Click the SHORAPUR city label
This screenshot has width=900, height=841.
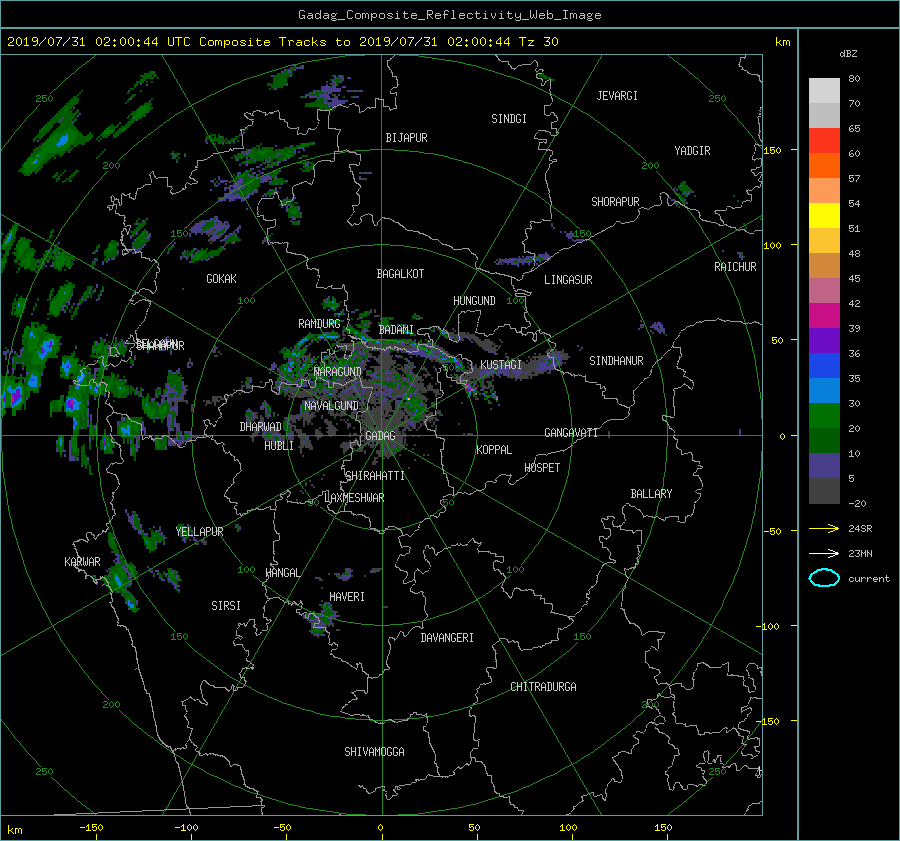pyautogui.click(x=615, y=202)
